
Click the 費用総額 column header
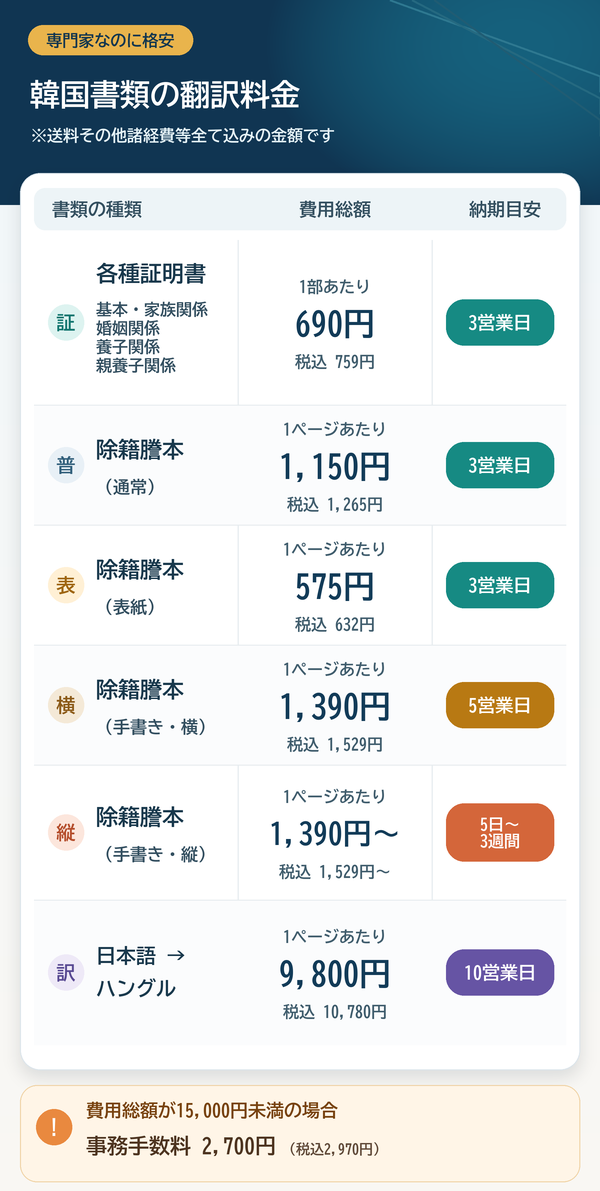[x=335, y=210]
